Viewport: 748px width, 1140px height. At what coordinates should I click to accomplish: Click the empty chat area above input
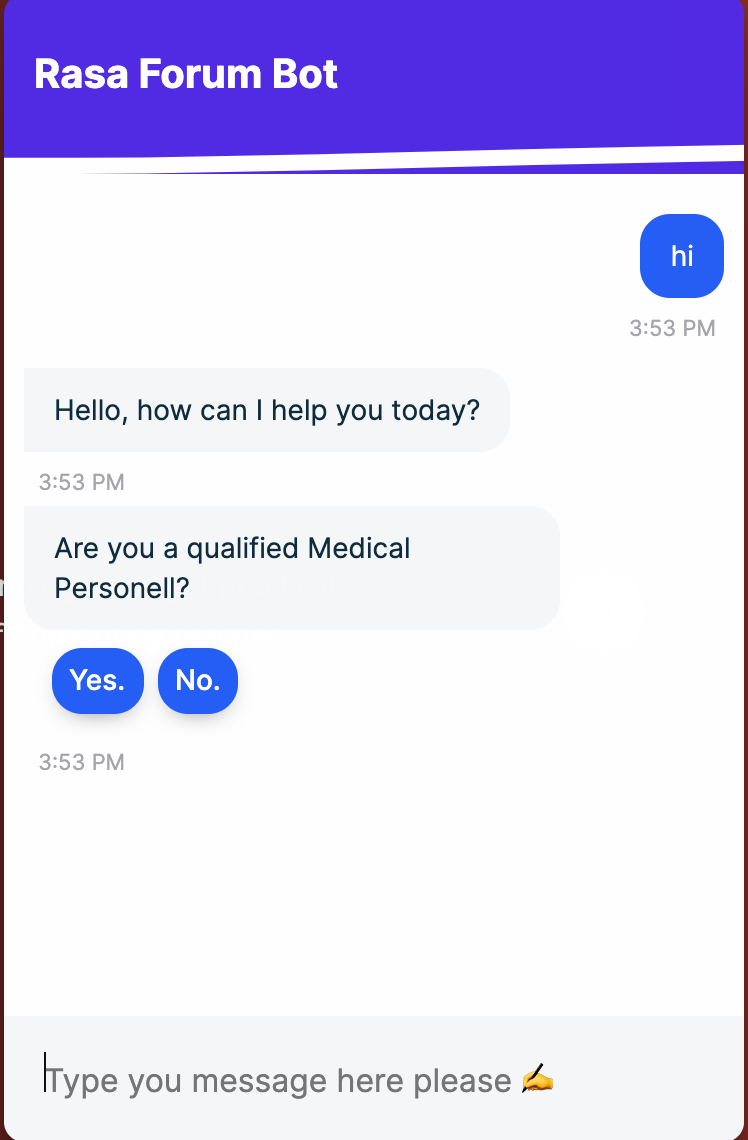coord(374,894)
